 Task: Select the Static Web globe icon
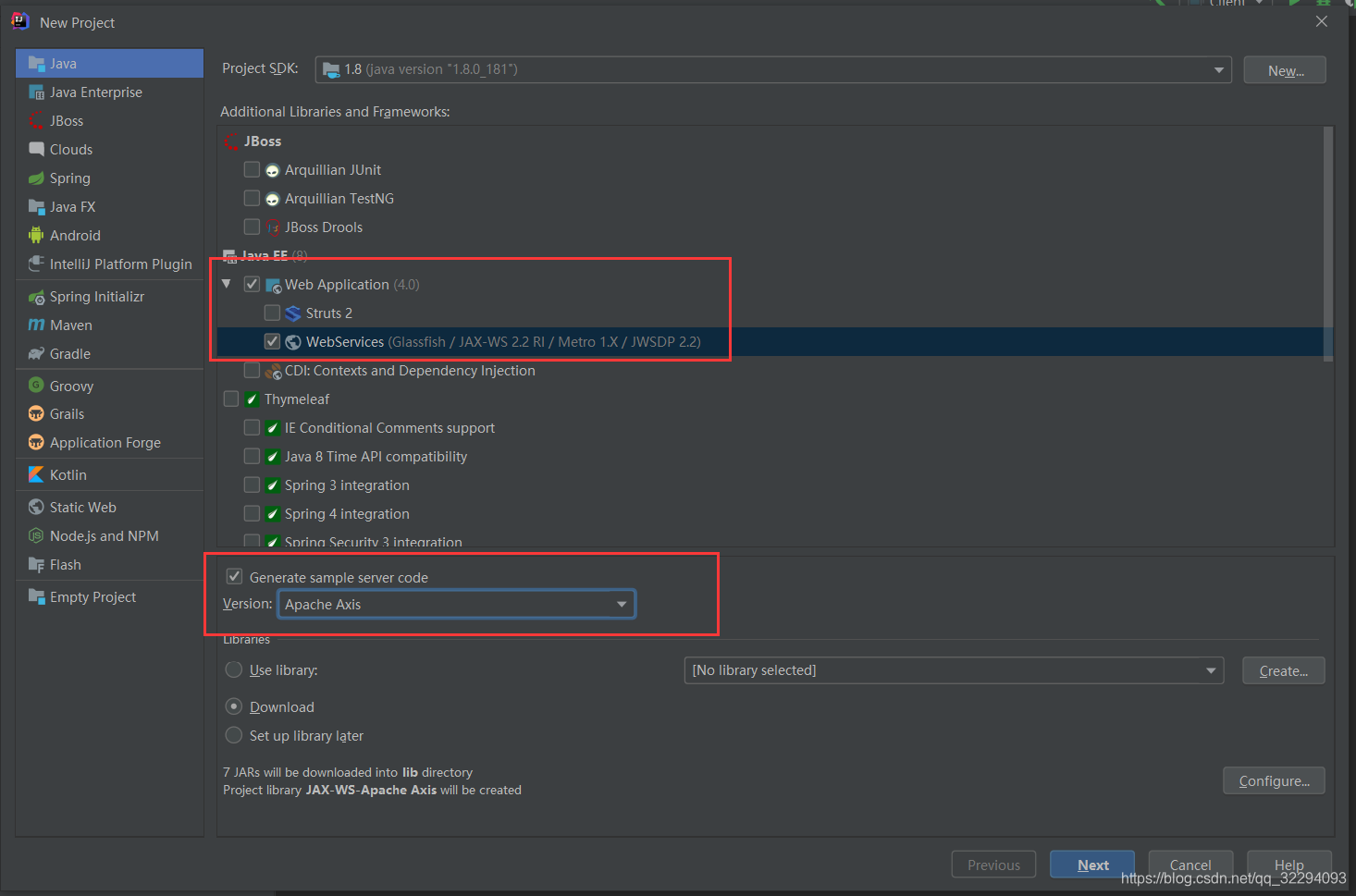(37, 508)
